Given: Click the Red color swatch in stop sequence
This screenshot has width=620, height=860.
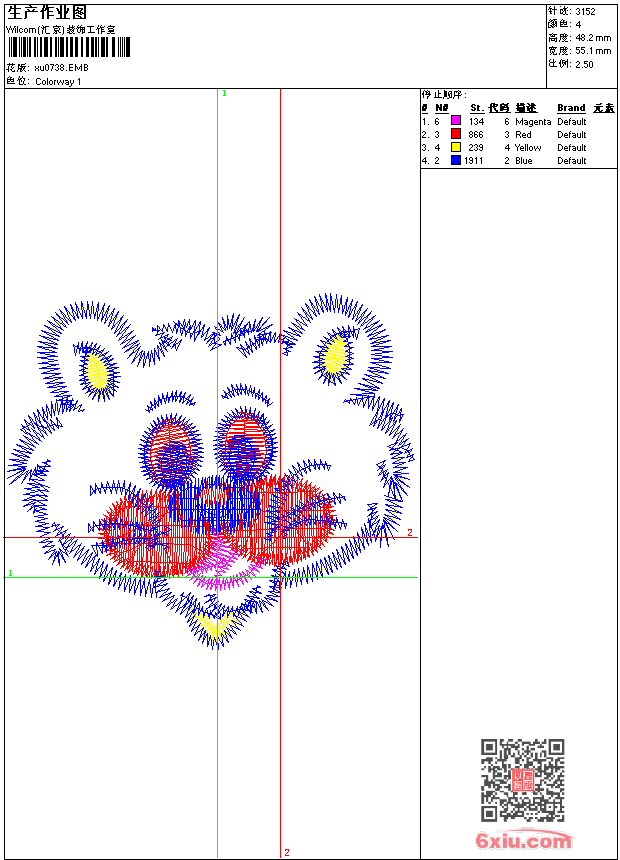Looking at the screenshot, I should tap(455, 134).
